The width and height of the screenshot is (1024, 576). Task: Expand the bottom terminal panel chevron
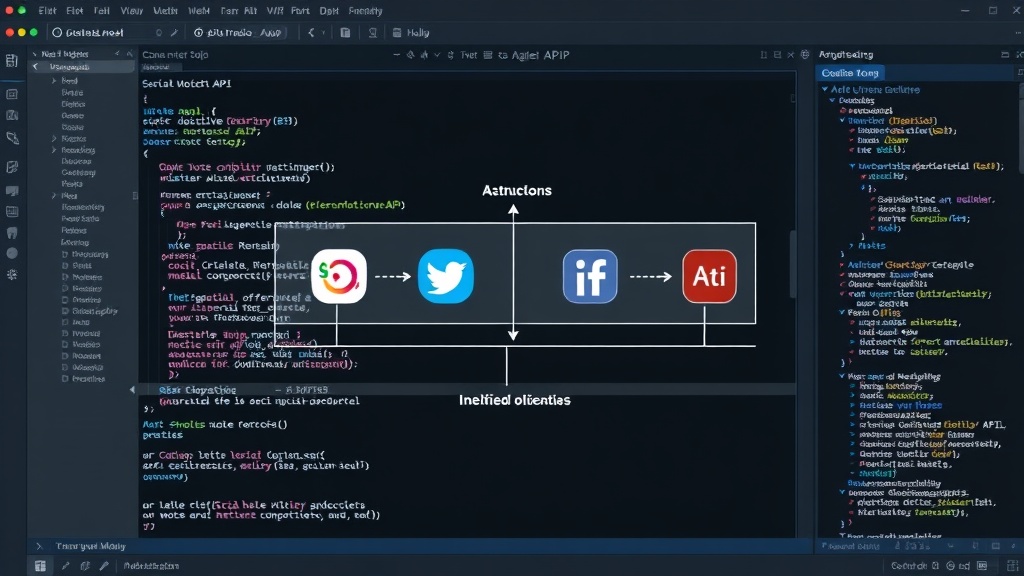pos(39,546)
